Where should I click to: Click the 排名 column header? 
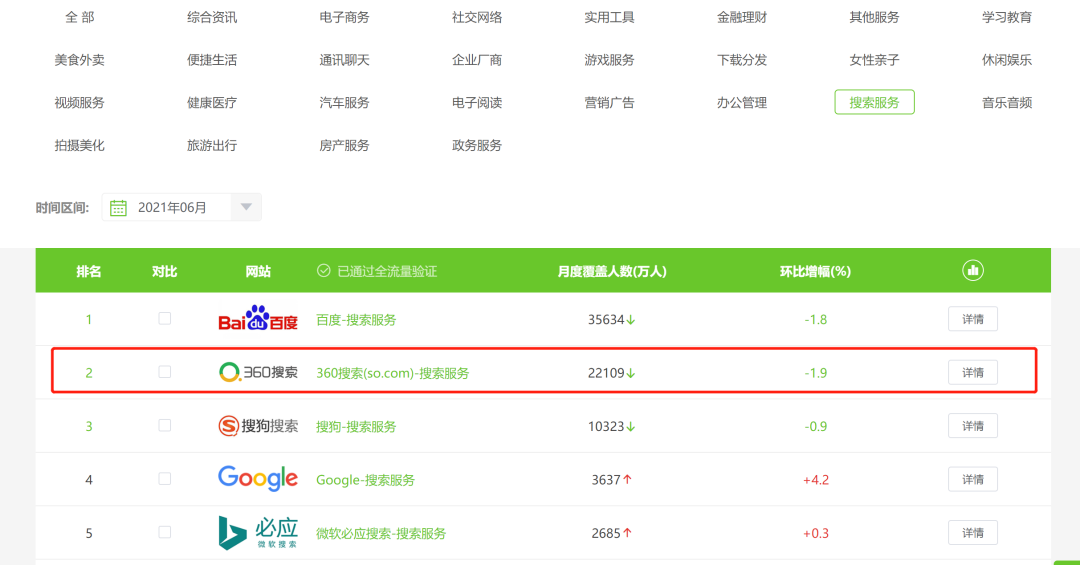(x=89, y=271)
